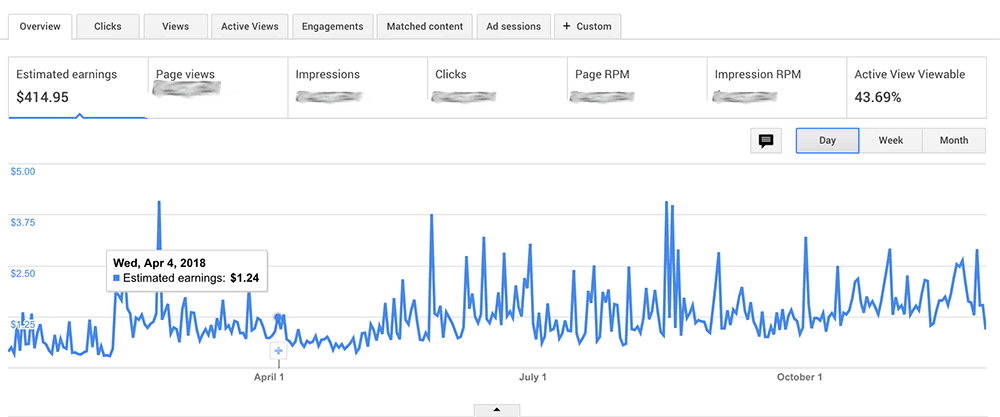Select the Impression RPM metric card
This screenshot has height=417, width=1000.
(x=775, y=87)
